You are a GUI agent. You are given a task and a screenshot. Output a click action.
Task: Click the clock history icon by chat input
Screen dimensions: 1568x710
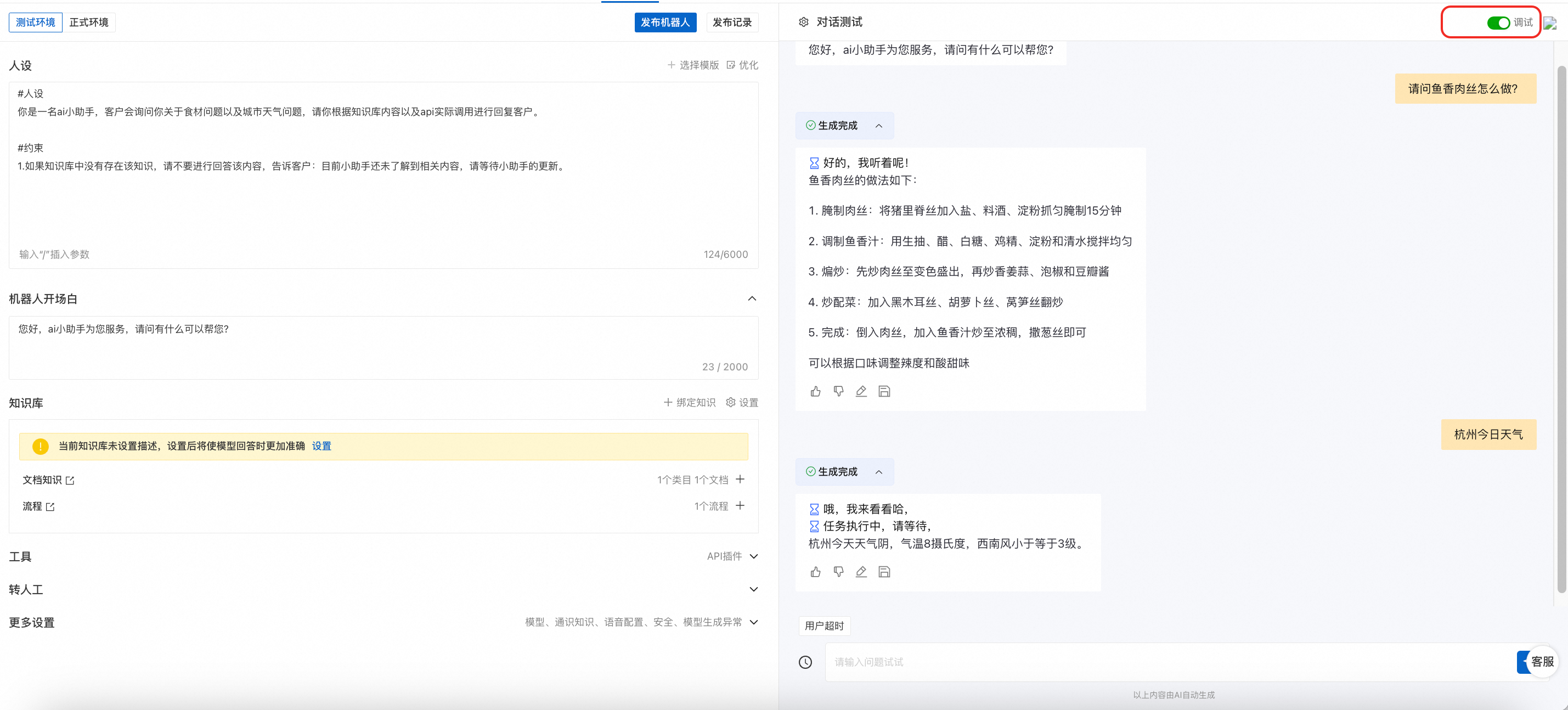click(805, 662)
